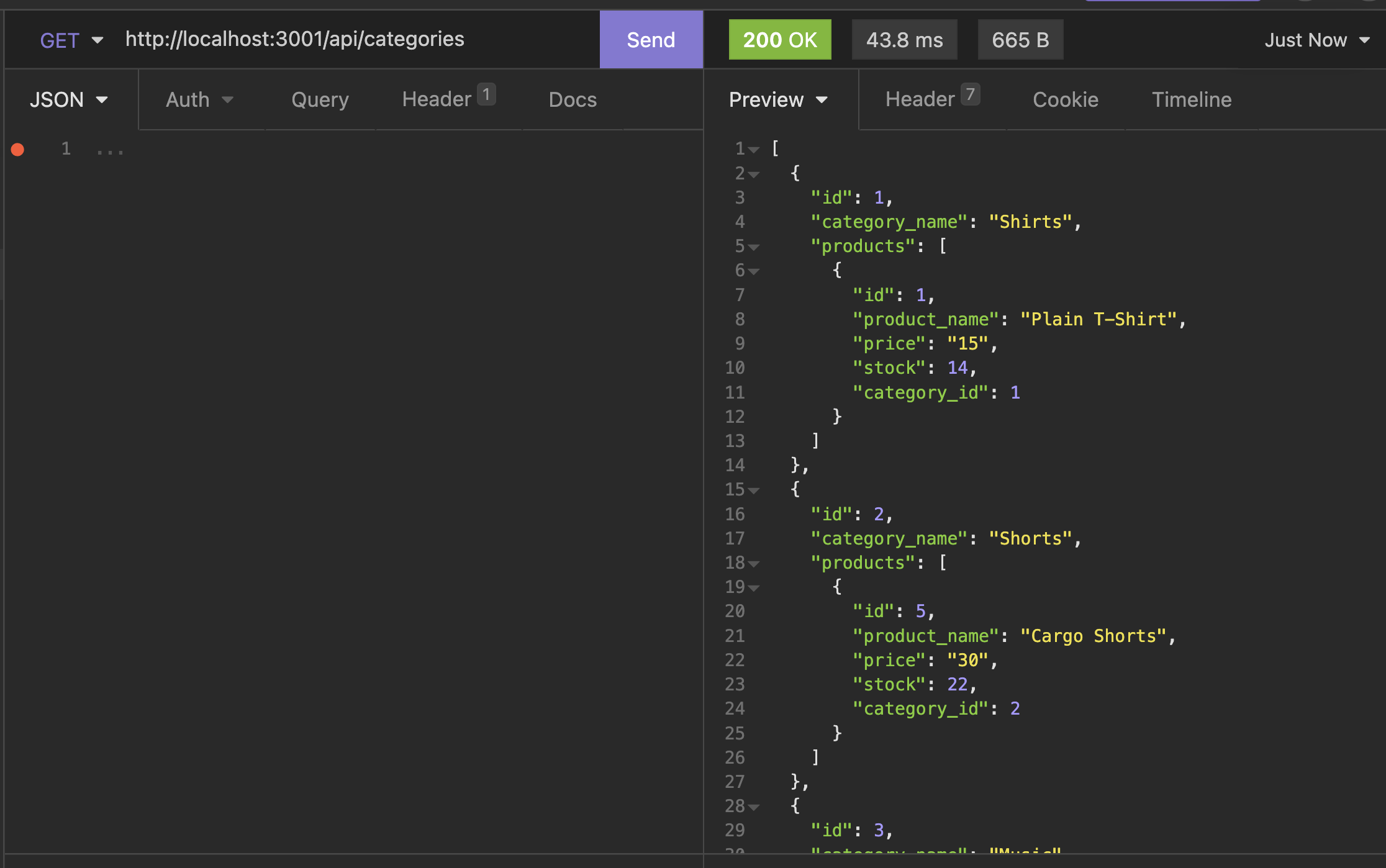Open the Preview response mode dropdown

778,99
